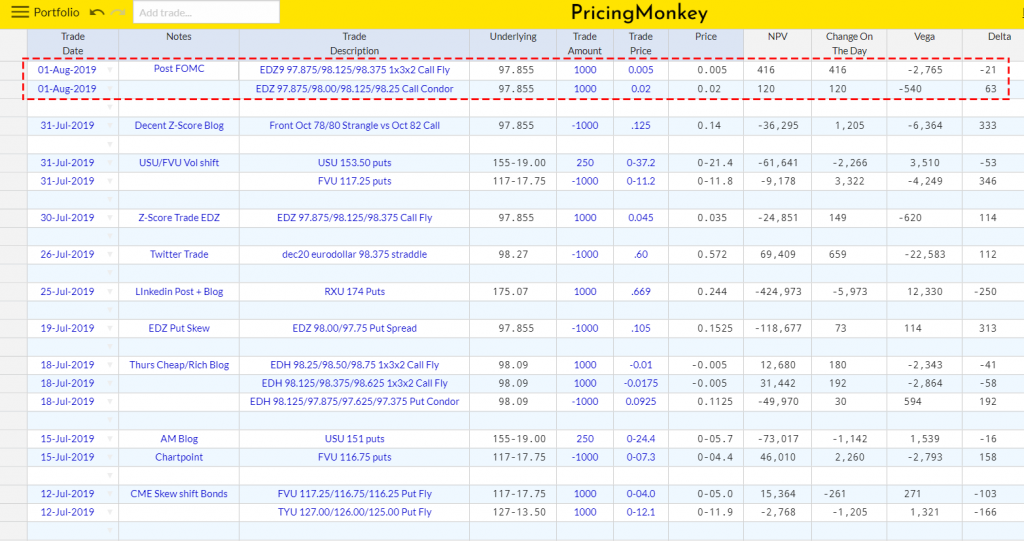Select the Change On The Day header

(x=849, y=44)
